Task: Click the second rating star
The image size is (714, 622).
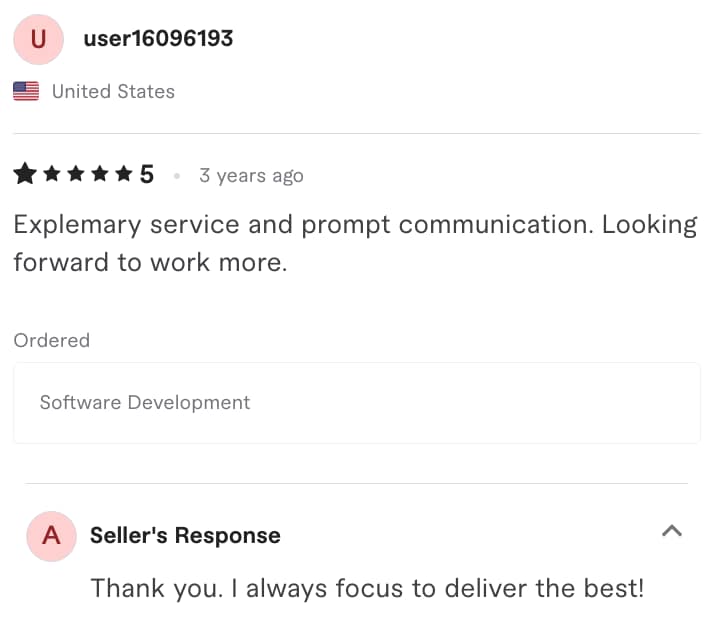Action: pyautogui.click(x=49, y=175)
